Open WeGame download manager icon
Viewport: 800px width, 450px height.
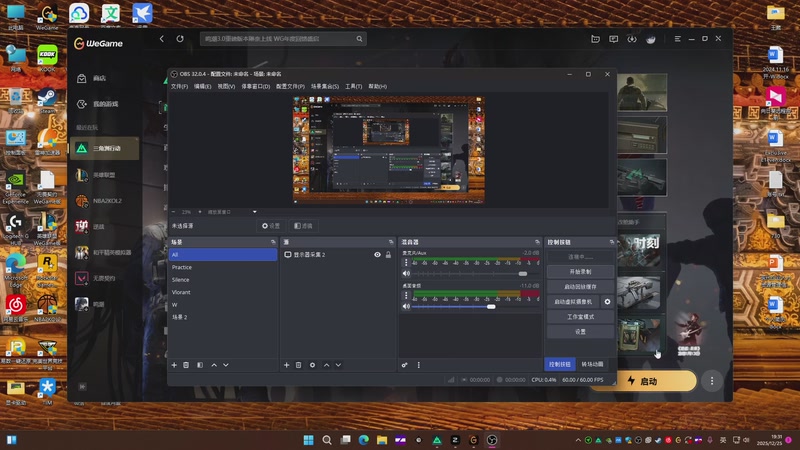click(x=632, y=39)
